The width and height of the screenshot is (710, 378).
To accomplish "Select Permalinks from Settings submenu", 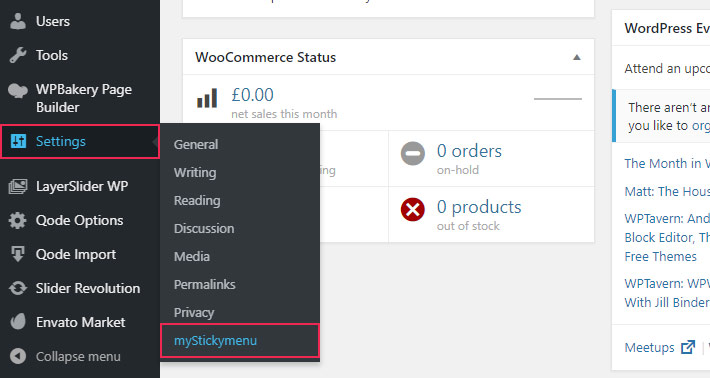I will click(204, 284).
